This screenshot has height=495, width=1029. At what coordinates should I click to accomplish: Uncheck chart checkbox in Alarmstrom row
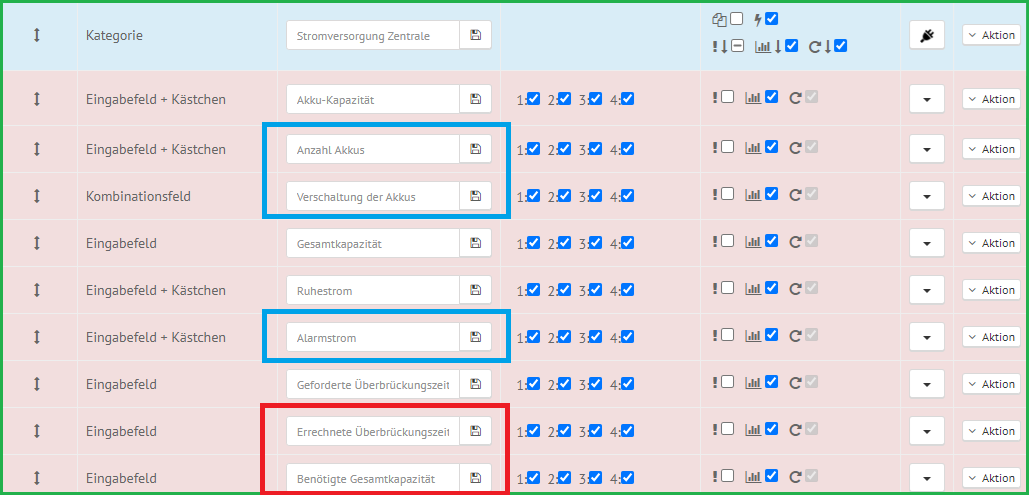[x=771, y=335]
